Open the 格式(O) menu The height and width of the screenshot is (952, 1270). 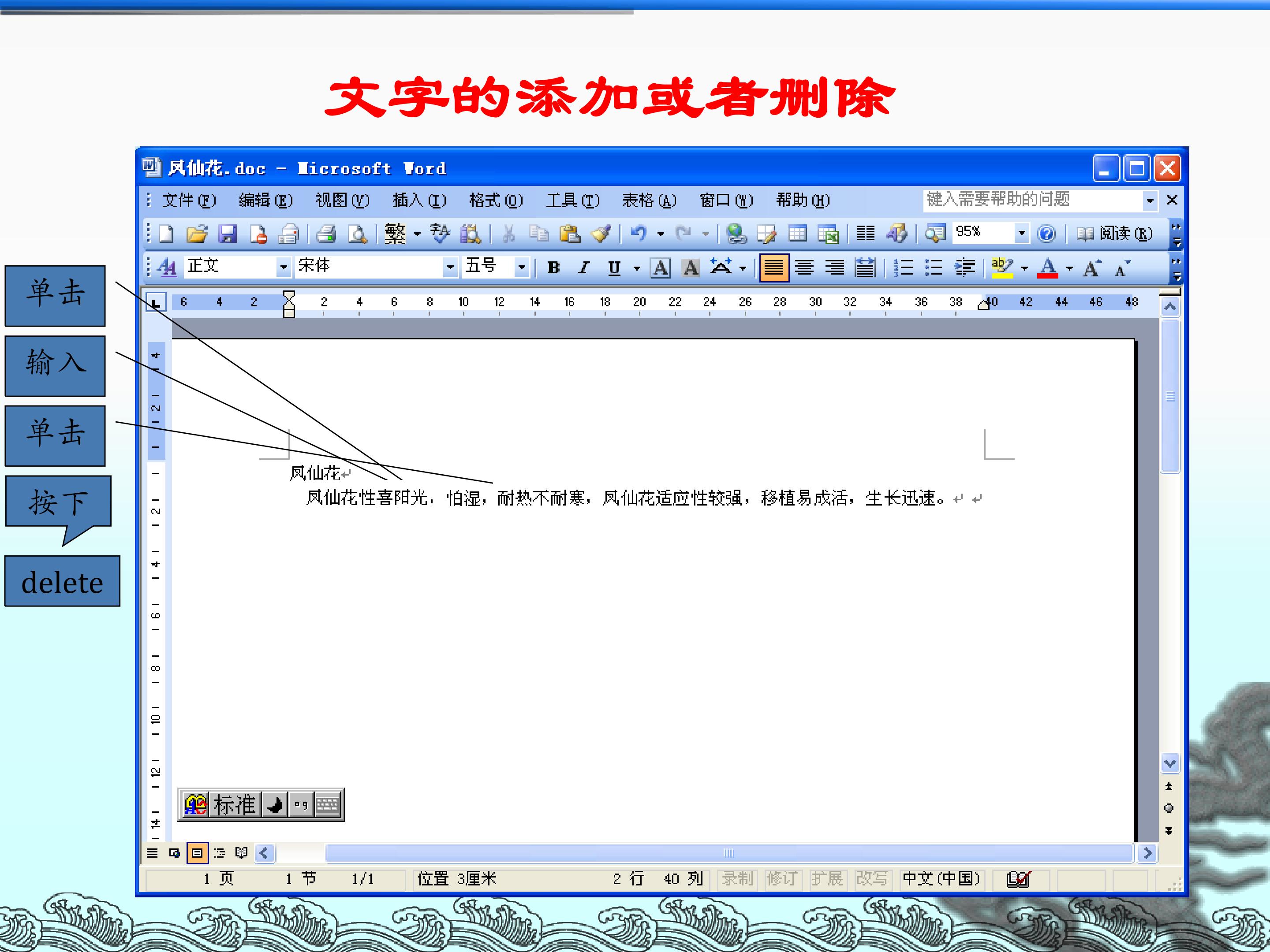coord(496,200)
